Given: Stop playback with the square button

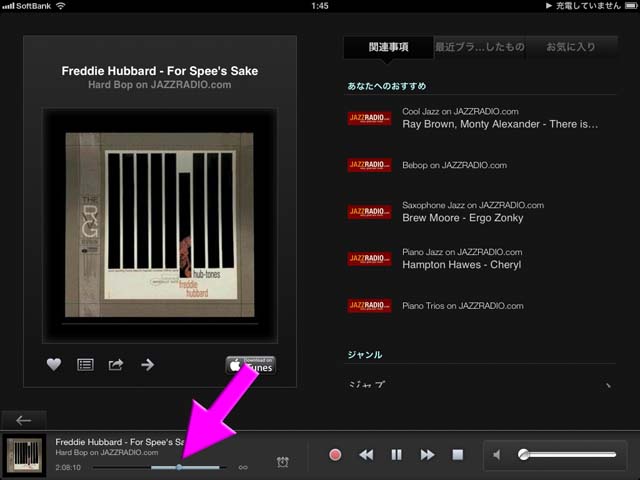Looking at the screenshot, I should [x=458, y=455].
